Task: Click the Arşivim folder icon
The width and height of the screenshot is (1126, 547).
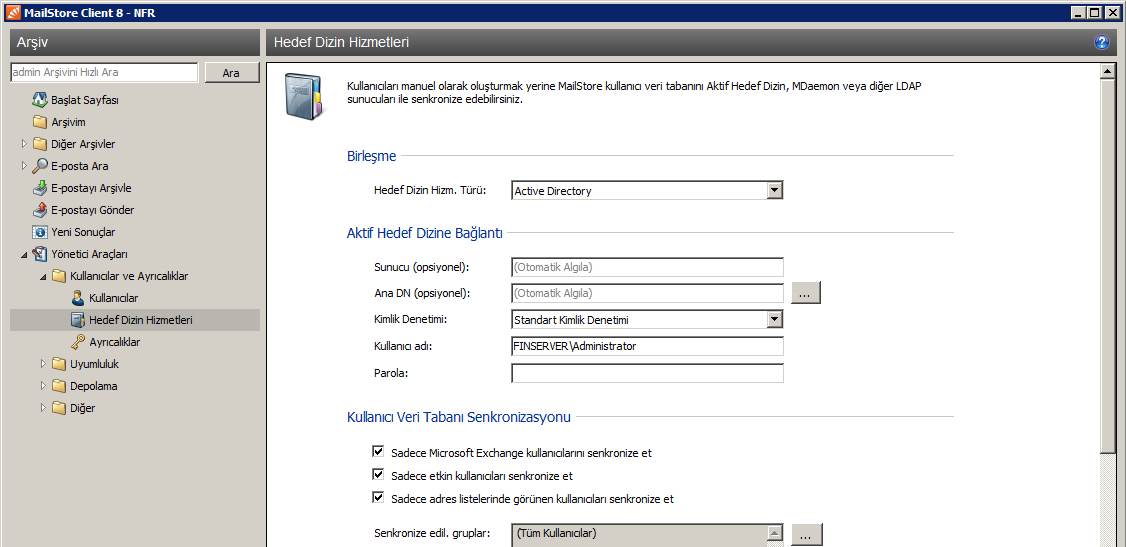Action: tap(40, 122)
